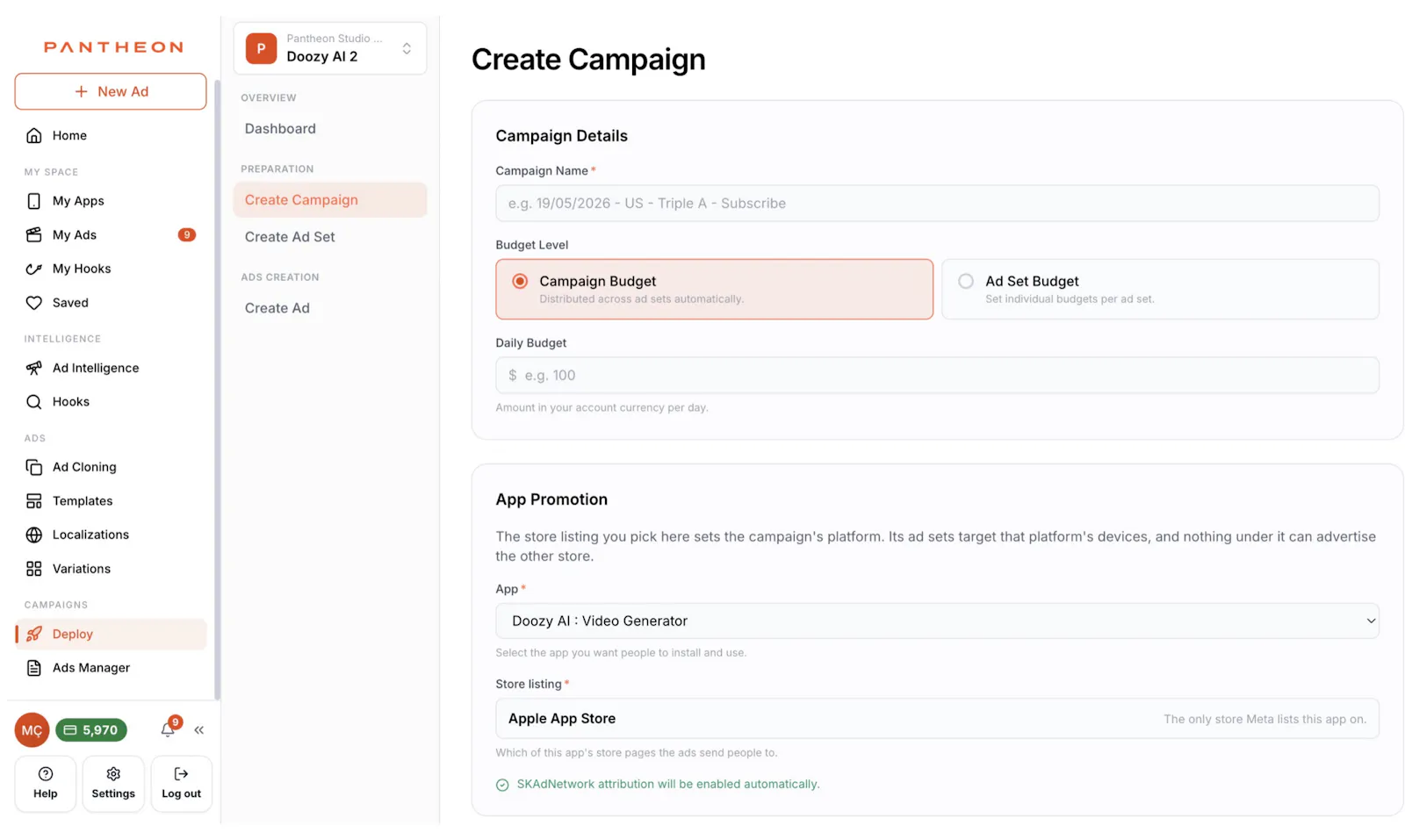Click the Help button

click(46, 784)
